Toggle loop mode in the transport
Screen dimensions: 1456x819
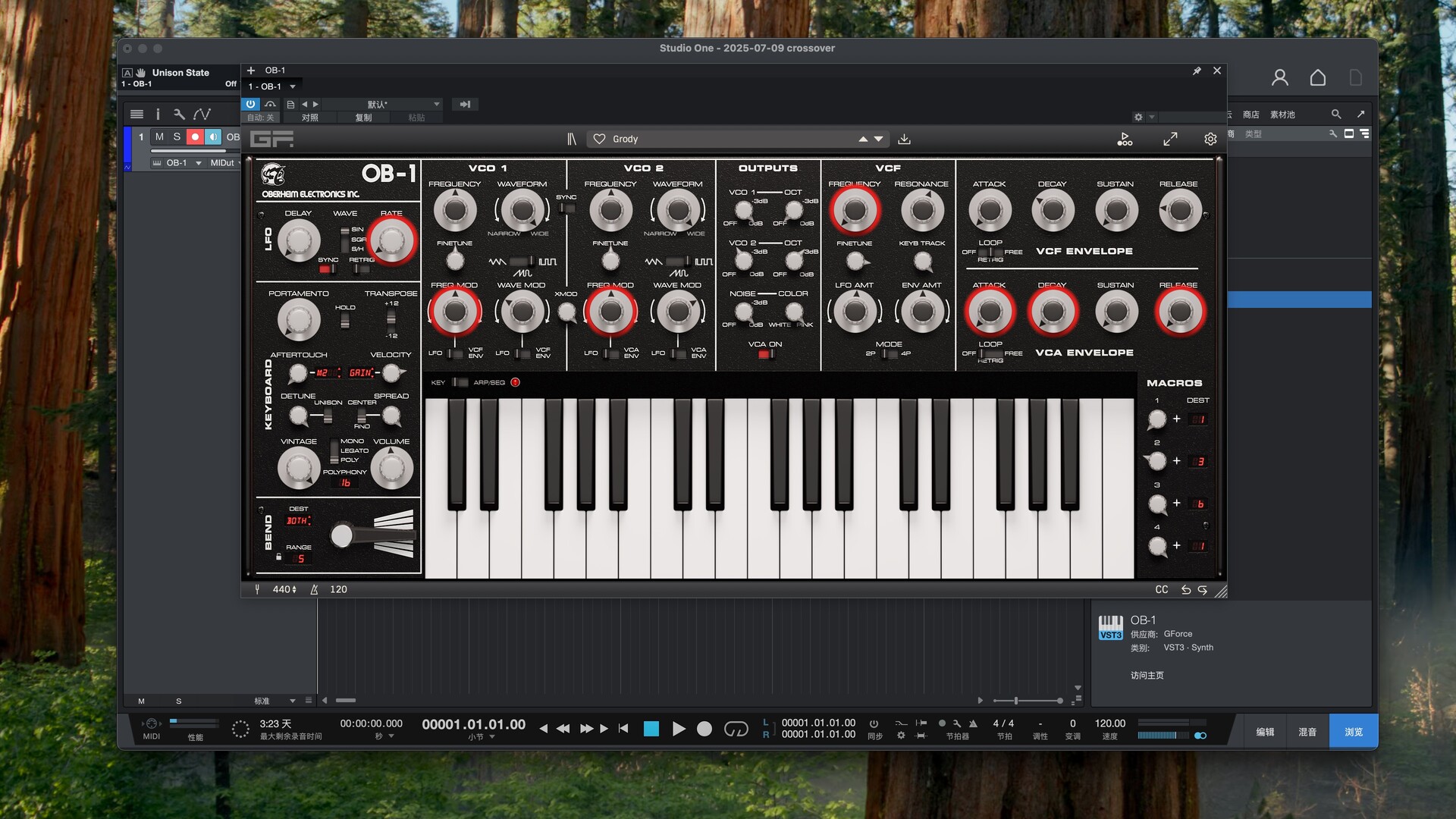coord(736,729)
